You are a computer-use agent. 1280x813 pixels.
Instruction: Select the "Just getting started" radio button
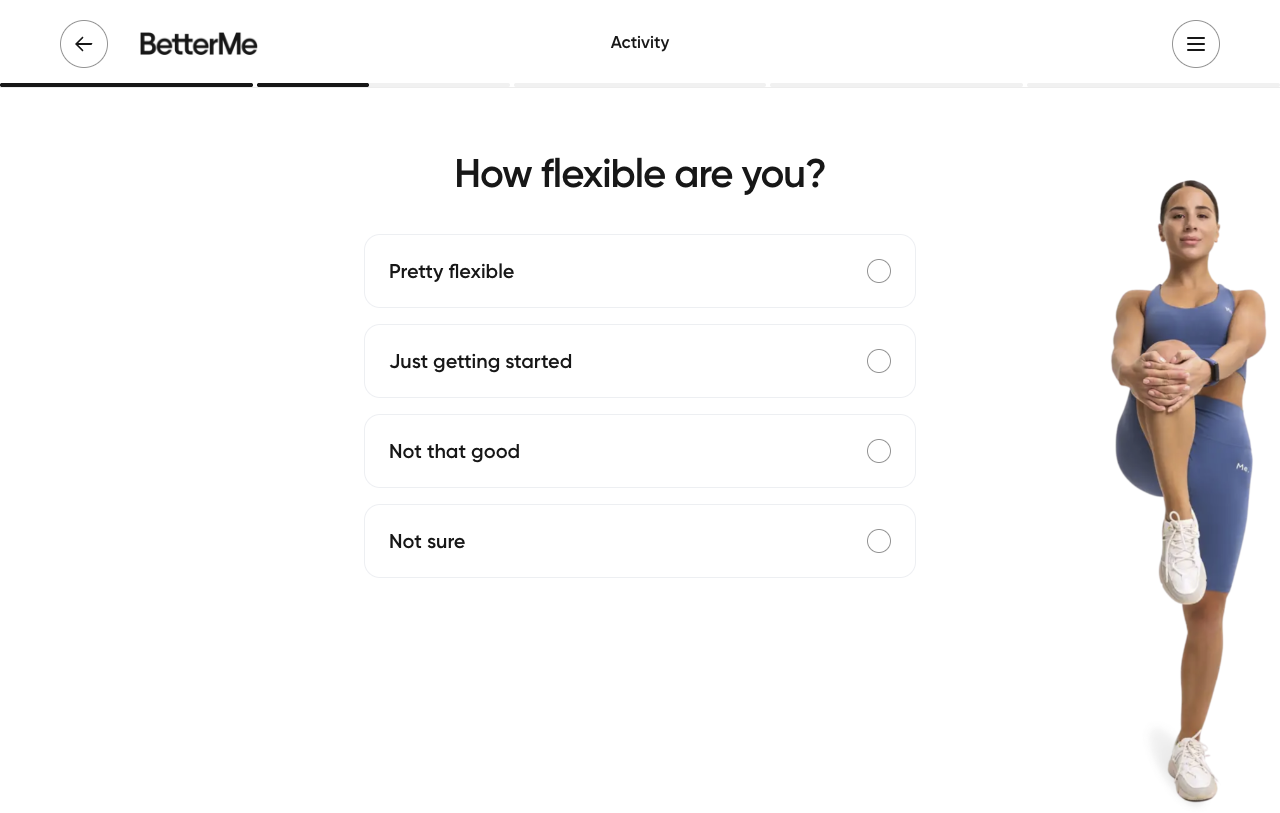click(878, 361)
